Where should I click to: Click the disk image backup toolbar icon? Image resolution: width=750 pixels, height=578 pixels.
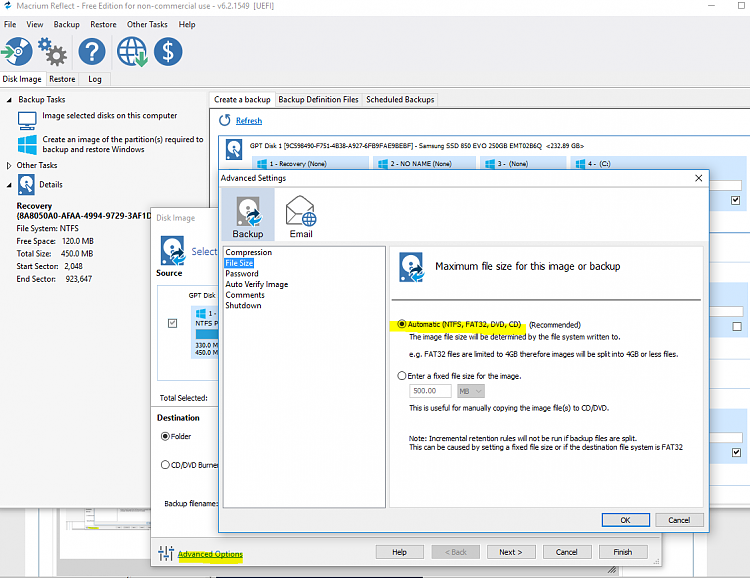(17, 52)
